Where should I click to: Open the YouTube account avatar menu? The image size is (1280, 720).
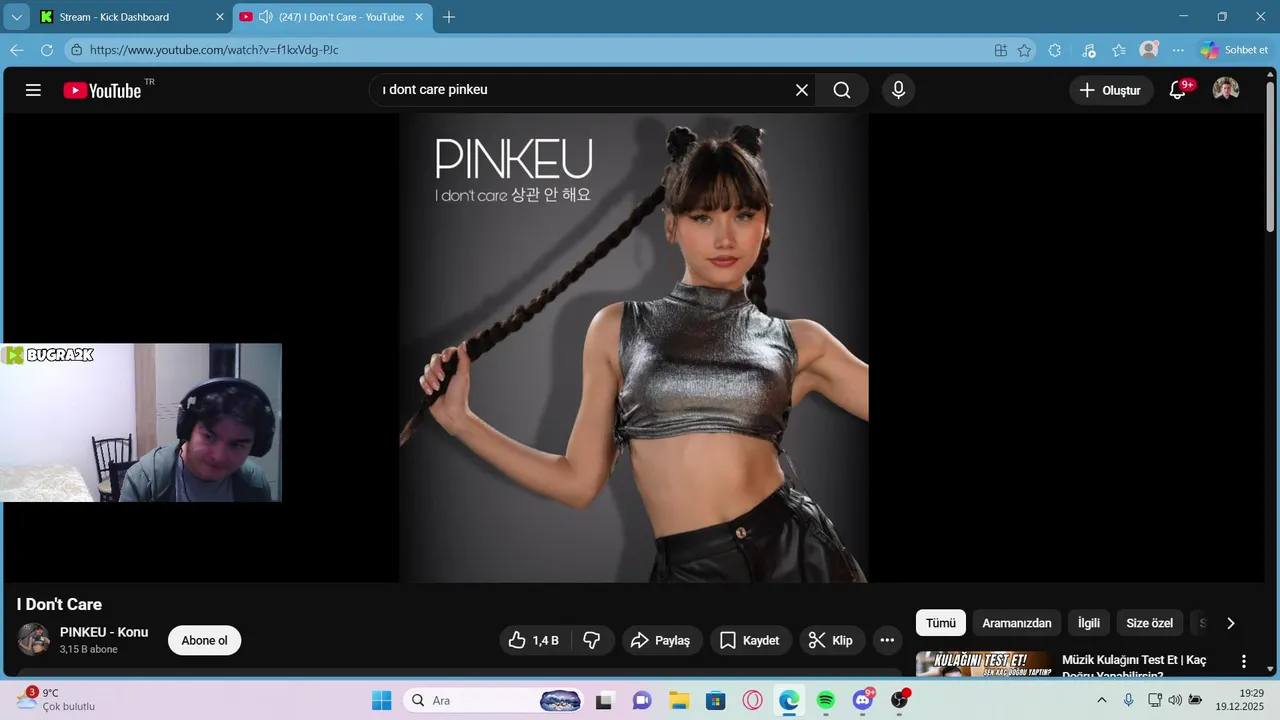(1226, 90)
